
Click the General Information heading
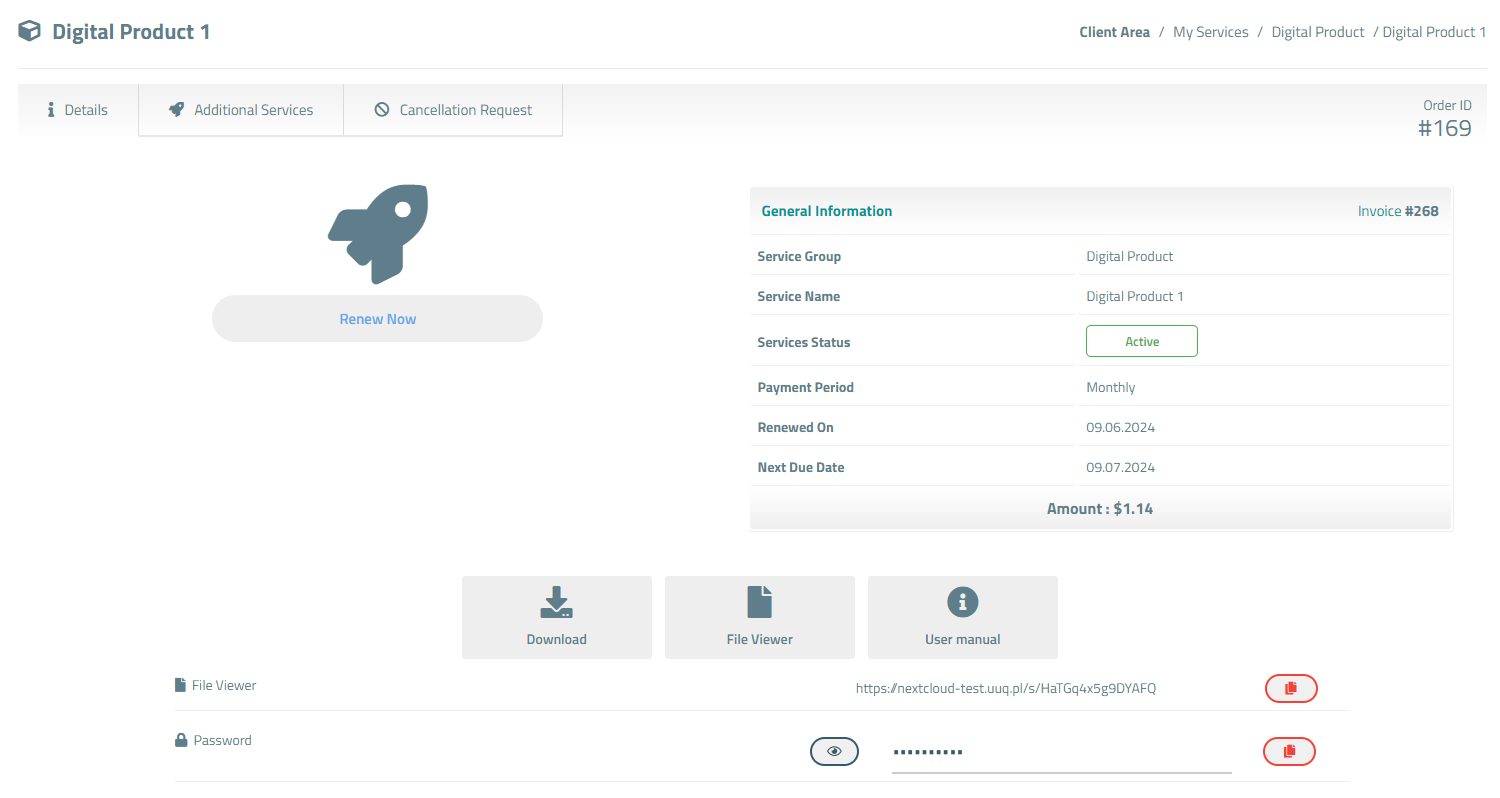coord(827,211)
